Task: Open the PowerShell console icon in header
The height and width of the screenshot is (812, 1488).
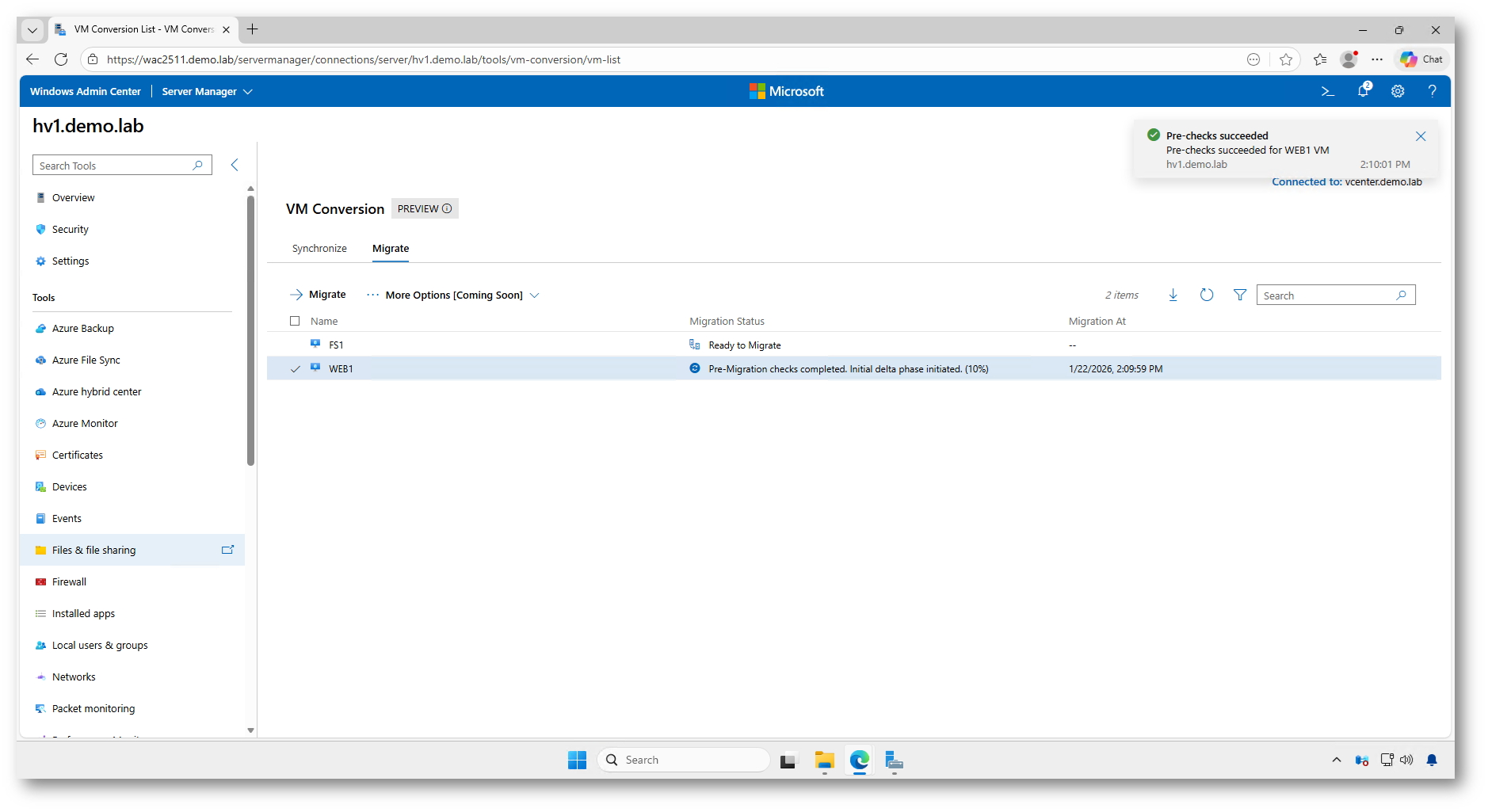Action: point(1328,92)
